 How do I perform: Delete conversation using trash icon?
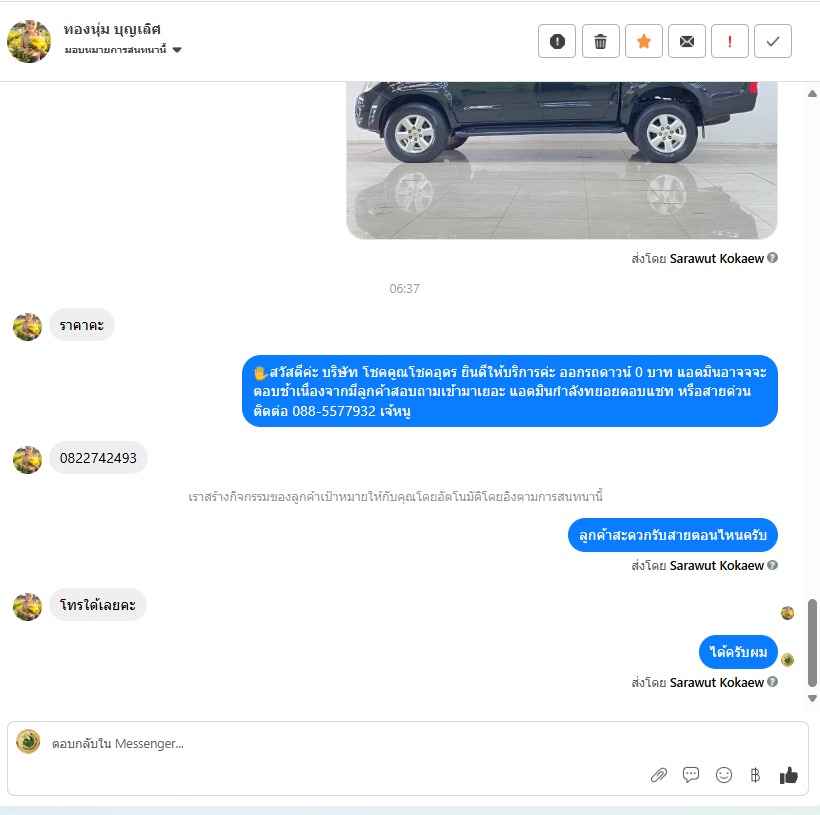click(x=600, y=41)
